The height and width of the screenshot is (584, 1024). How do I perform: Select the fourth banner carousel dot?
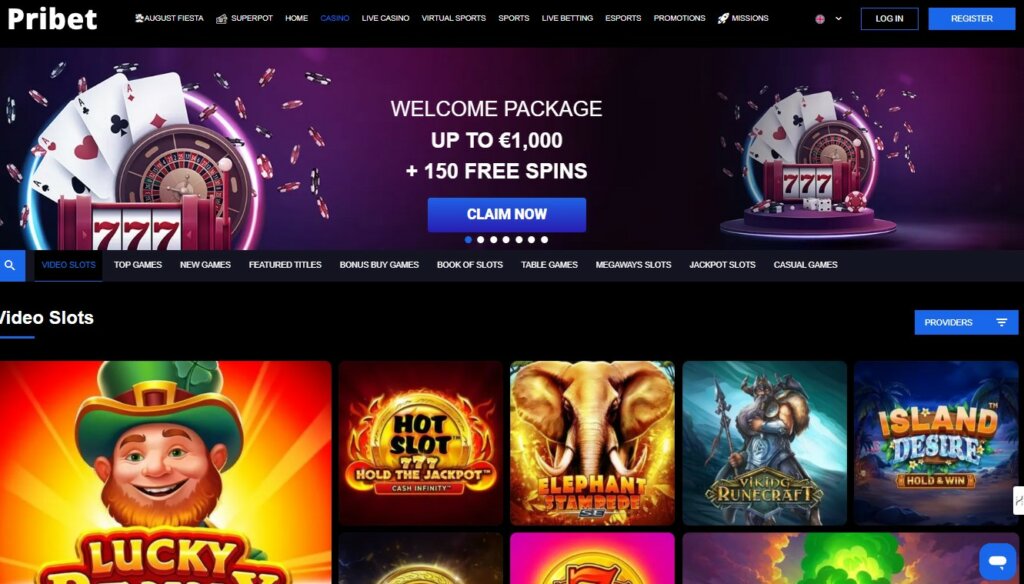(x=506, y=240)
